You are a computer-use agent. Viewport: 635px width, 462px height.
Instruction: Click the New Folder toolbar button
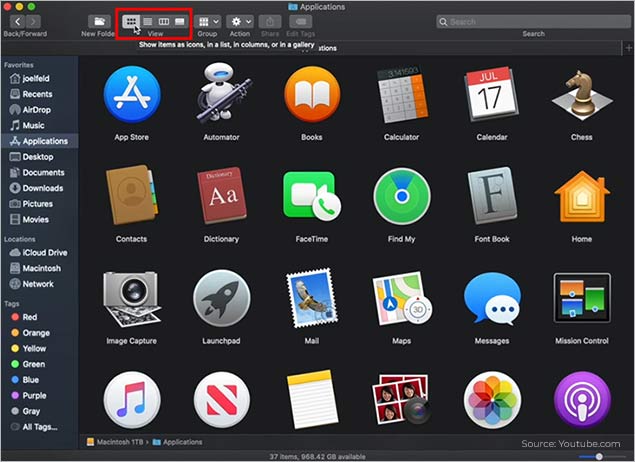click(99, 21)
